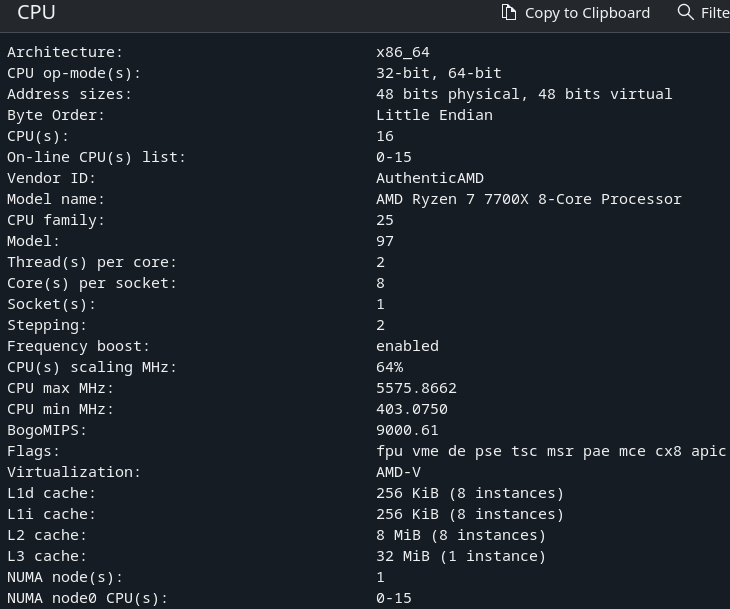730x609 pixels.
Task: Click the 'L3 cache:' label
Action: (x=47, y=556)
